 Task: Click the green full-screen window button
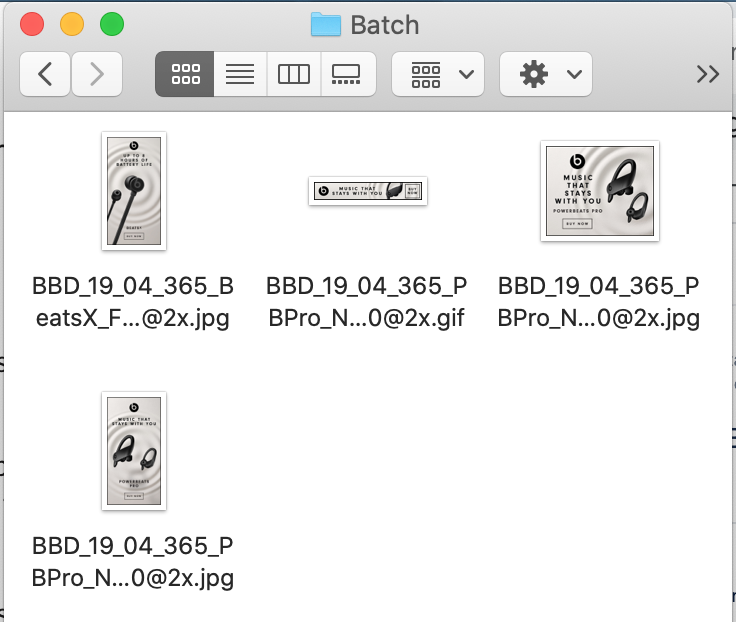click(x=112, y=24)
